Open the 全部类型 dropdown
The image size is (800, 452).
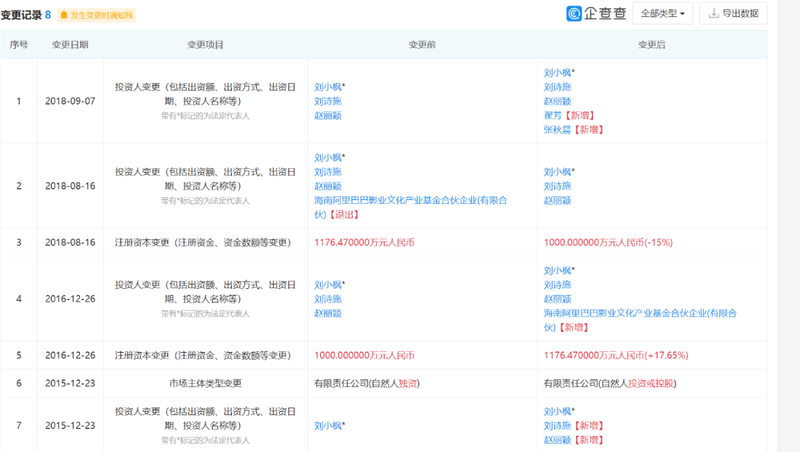(x=663, y=13)
